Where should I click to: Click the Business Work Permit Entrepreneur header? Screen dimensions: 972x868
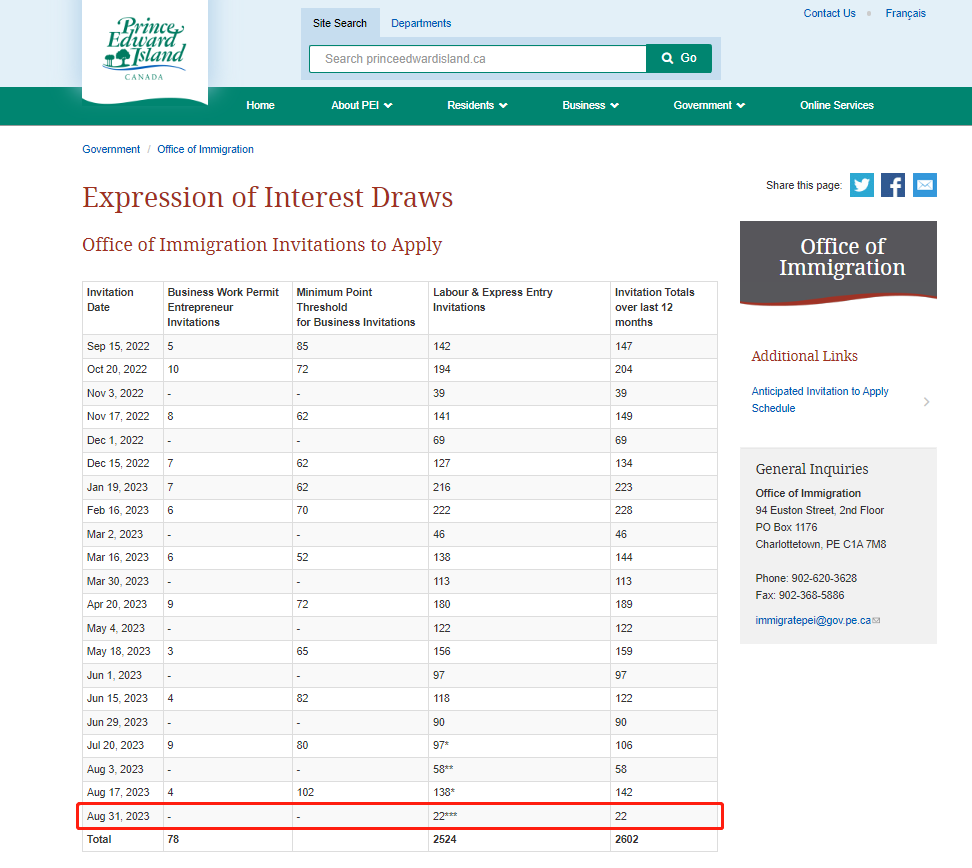coord(228,308)
